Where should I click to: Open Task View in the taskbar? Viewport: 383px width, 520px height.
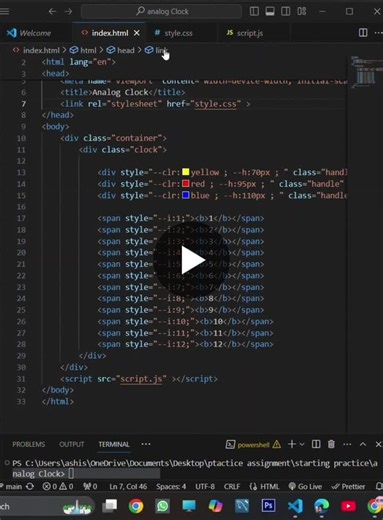pyautogui.click(x=109, y=506)
